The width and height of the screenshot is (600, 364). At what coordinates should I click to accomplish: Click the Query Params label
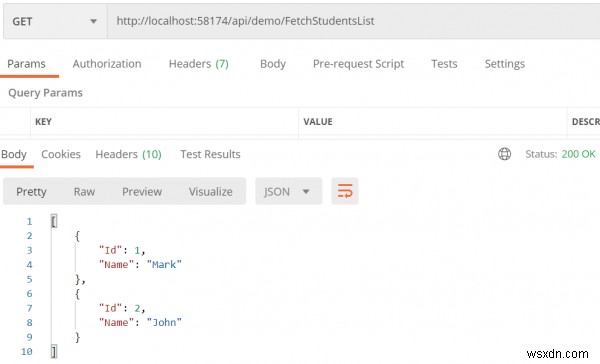point(45,93)
